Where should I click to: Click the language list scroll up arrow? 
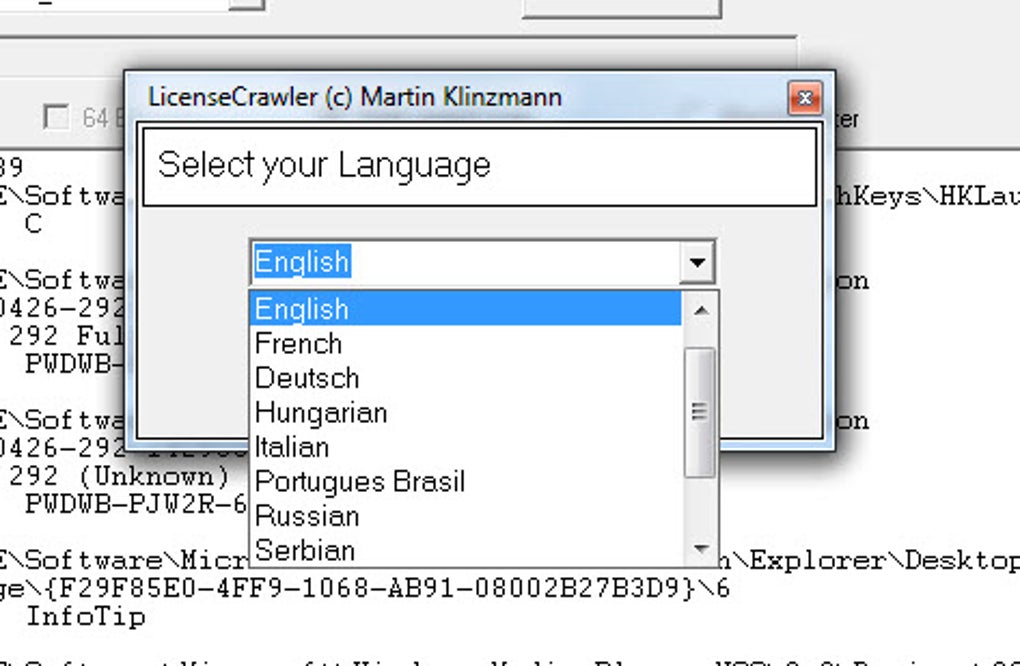(x=701, y=311)
